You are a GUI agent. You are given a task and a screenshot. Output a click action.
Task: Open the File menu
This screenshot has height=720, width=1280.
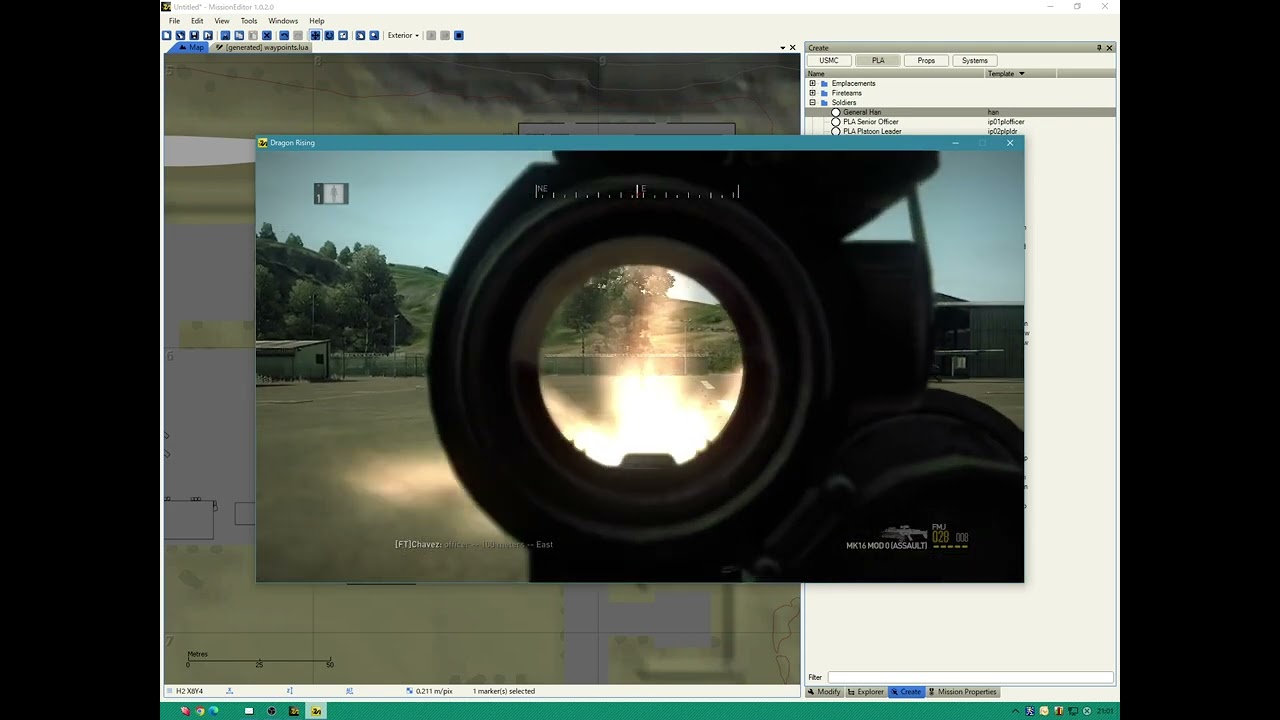[174, 21]
